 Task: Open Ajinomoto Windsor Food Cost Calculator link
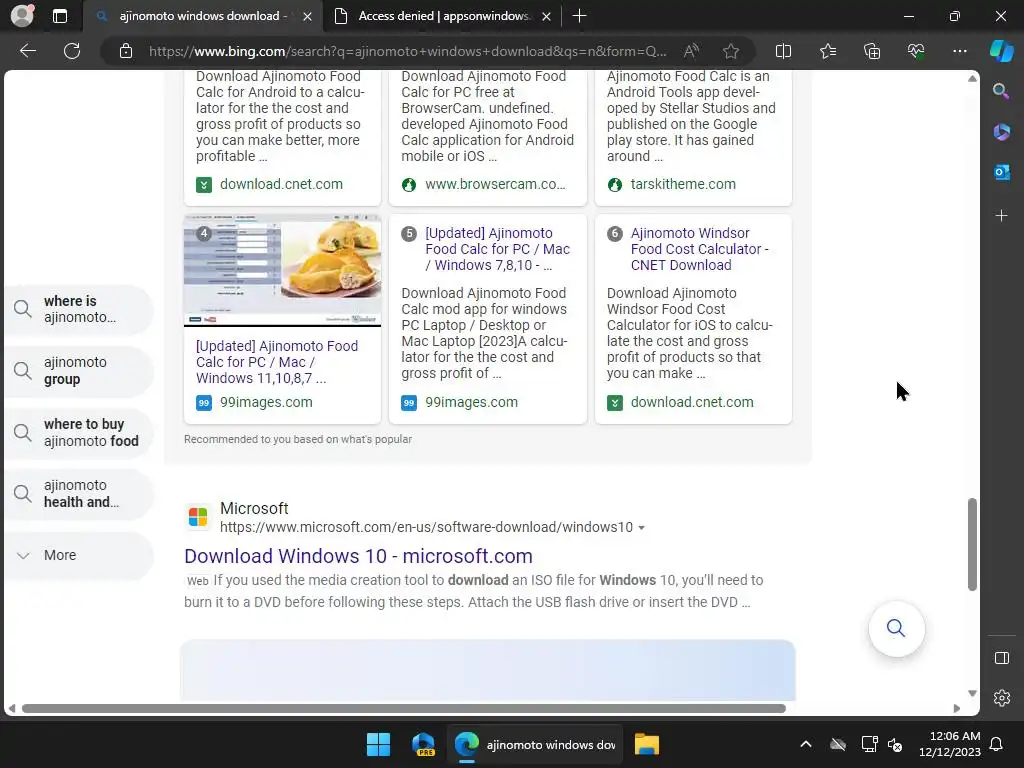699,249
